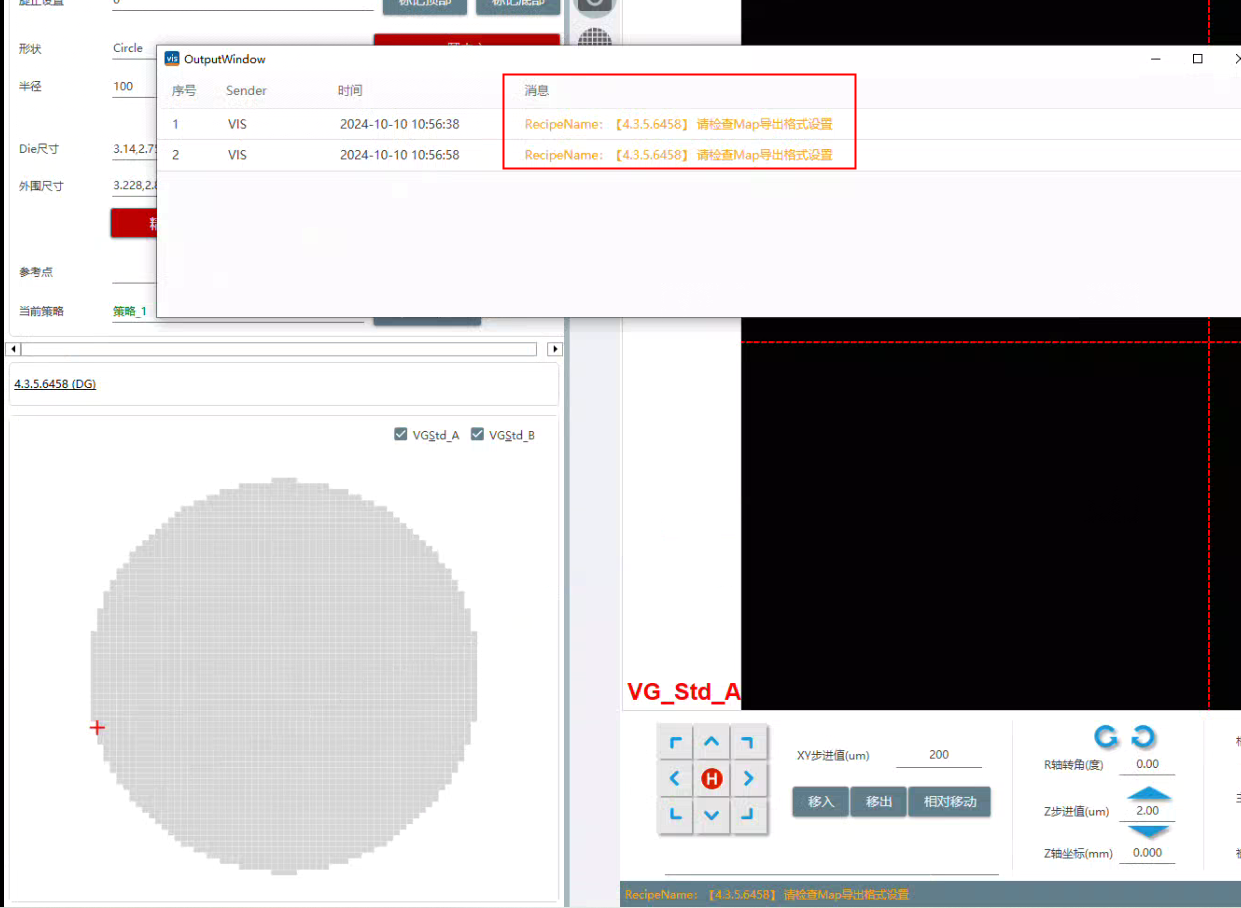1241x908 pixels.
Task: Click the up arrow jog button
Action: (x=711, y=743)
